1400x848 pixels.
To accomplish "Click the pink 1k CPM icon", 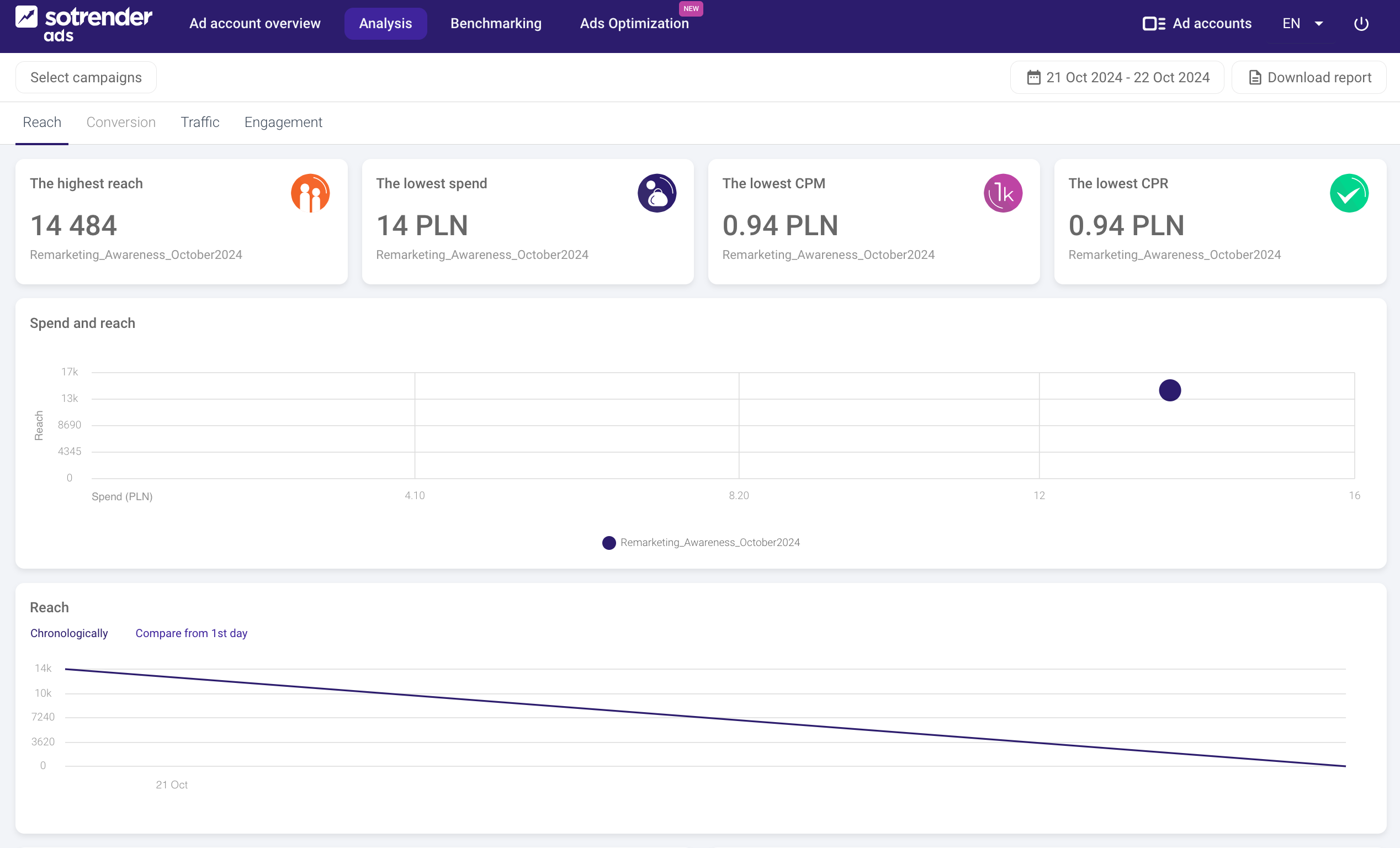I will tap(1003, 193).
